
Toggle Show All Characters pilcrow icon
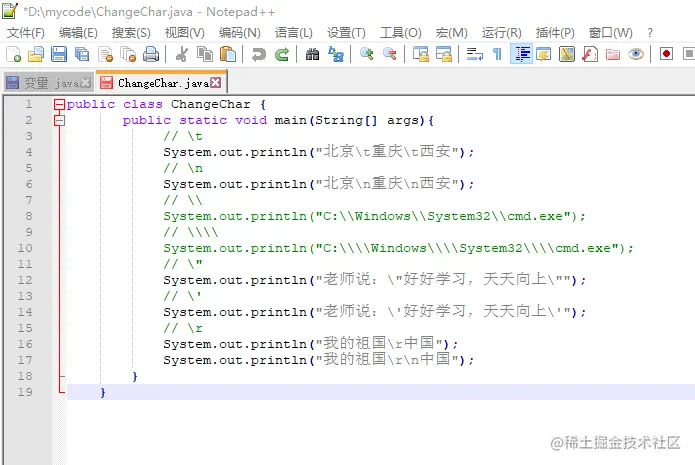497,54
